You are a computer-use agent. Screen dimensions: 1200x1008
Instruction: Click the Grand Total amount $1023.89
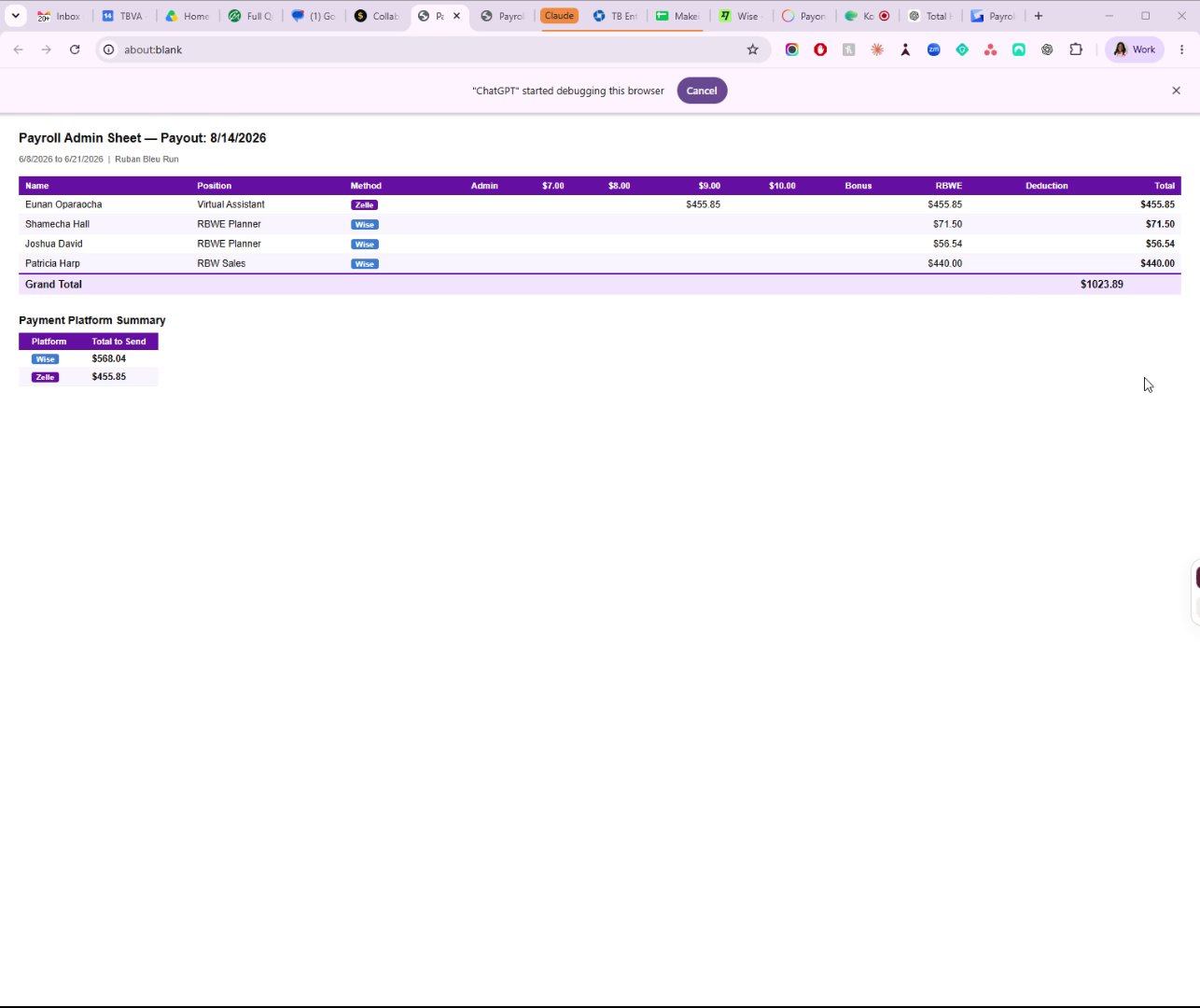pyautogui.click(x=1101, y=284)
